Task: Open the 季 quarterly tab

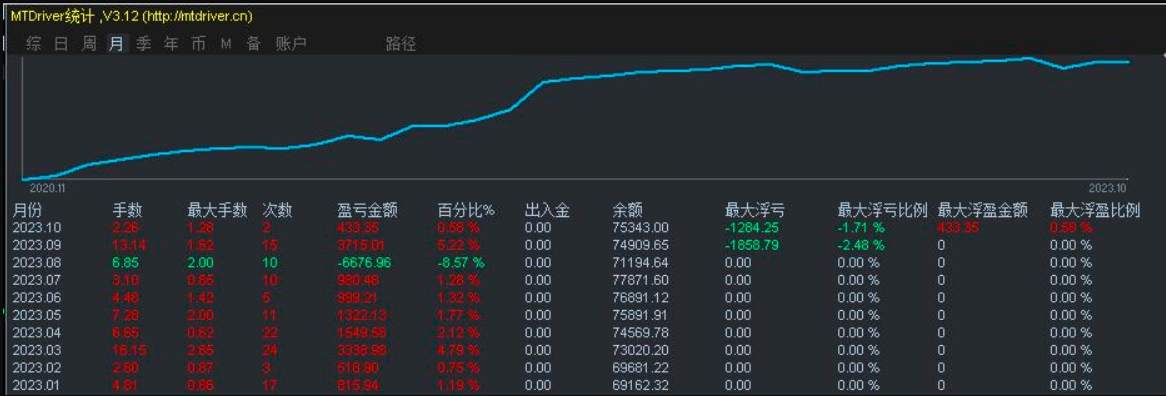Action: pos(144,44)
